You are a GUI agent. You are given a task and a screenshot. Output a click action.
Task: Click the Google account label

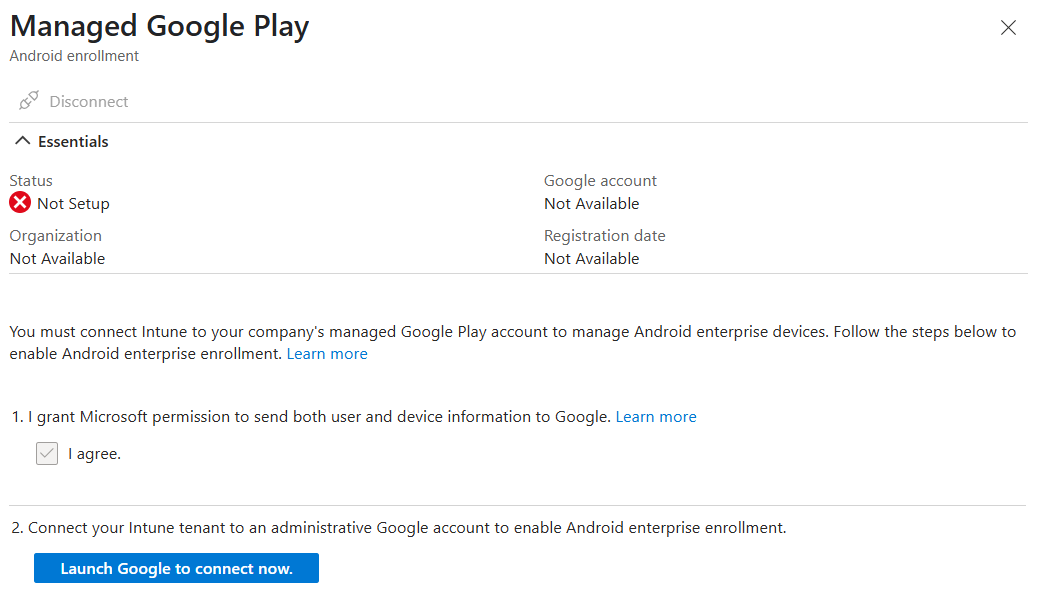(600, 181)
